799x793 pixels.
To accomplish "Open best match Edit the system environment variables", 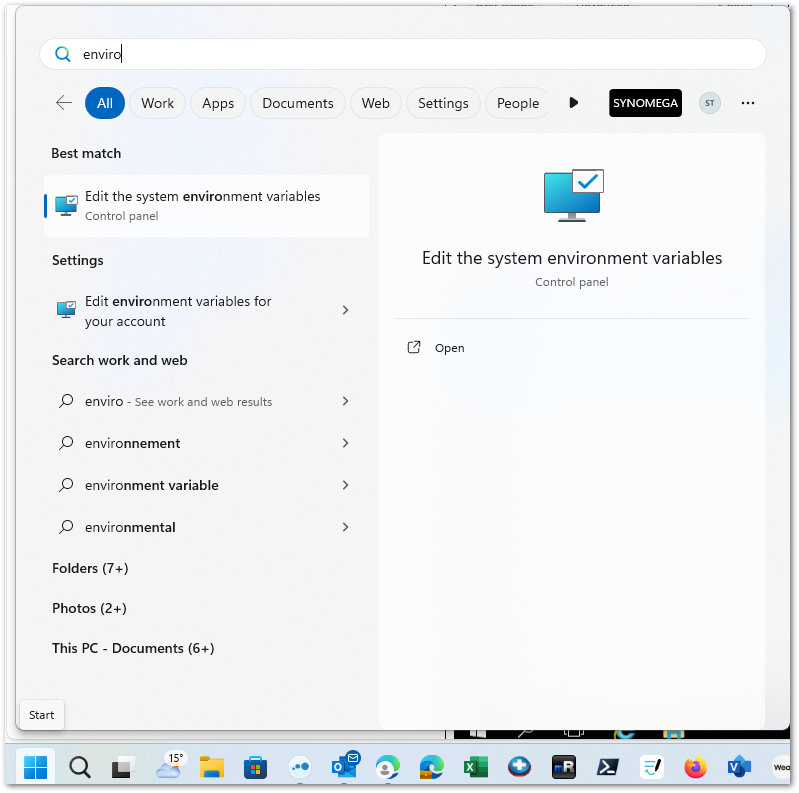I will [206, 206].
